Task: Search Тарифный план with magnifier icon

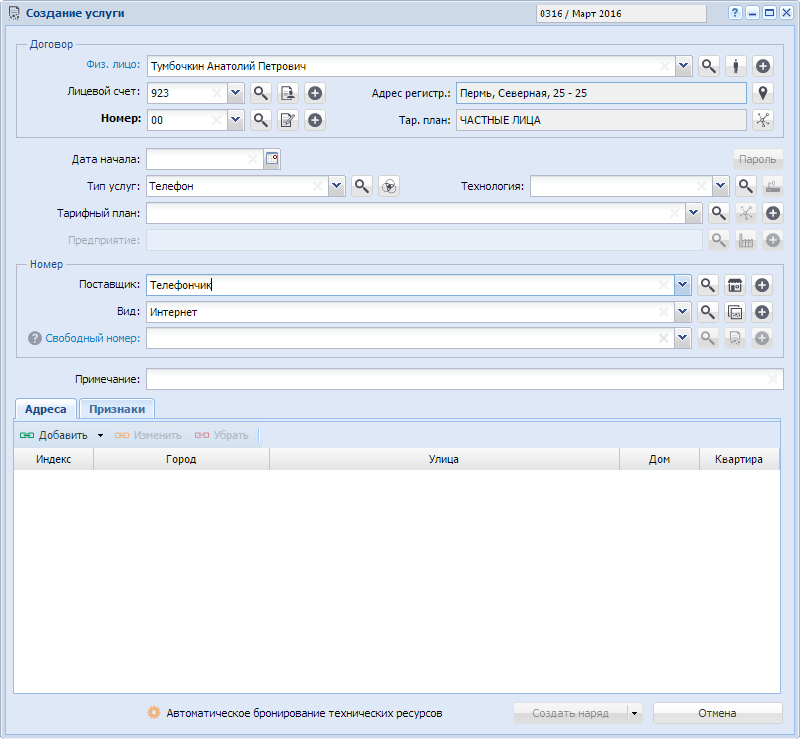Action: [719, 213]
